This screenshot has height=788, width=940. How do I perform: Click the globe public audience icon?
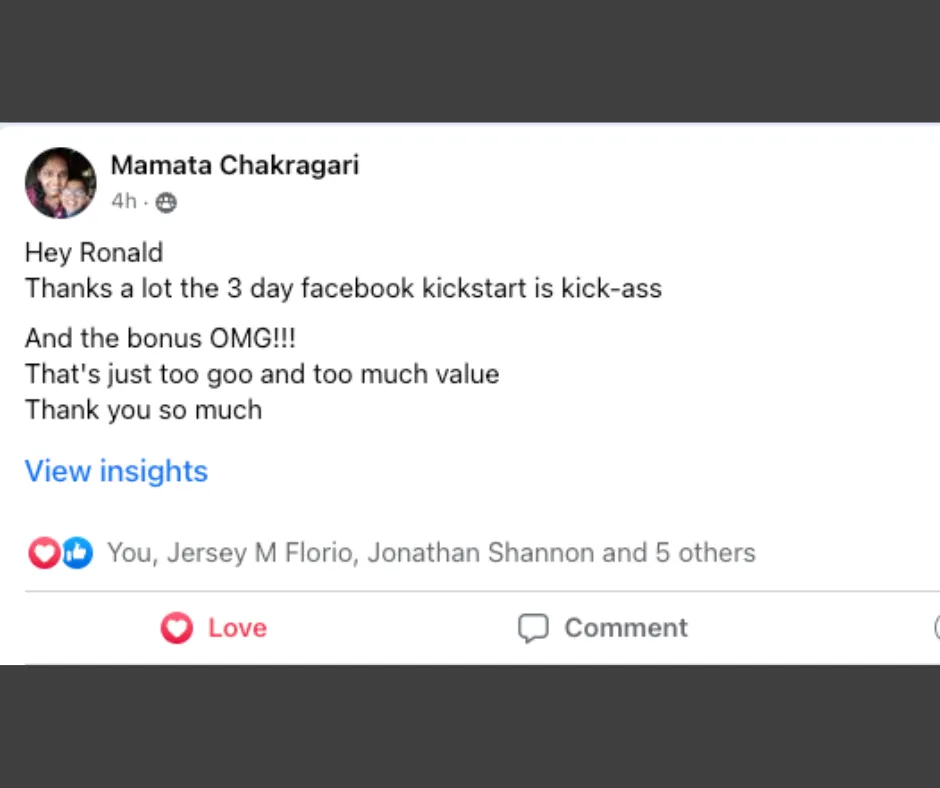[x=167, y=202]
